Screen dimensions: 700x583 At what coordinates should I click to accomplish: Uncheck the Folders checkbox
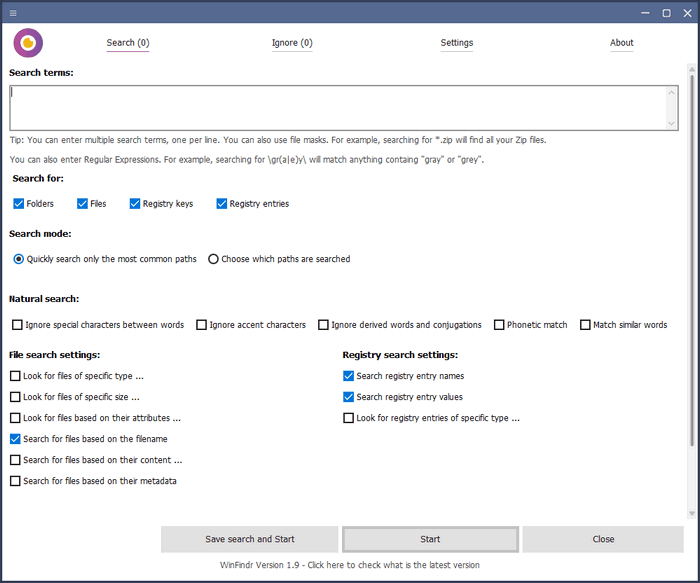click(x=19, y=204)
